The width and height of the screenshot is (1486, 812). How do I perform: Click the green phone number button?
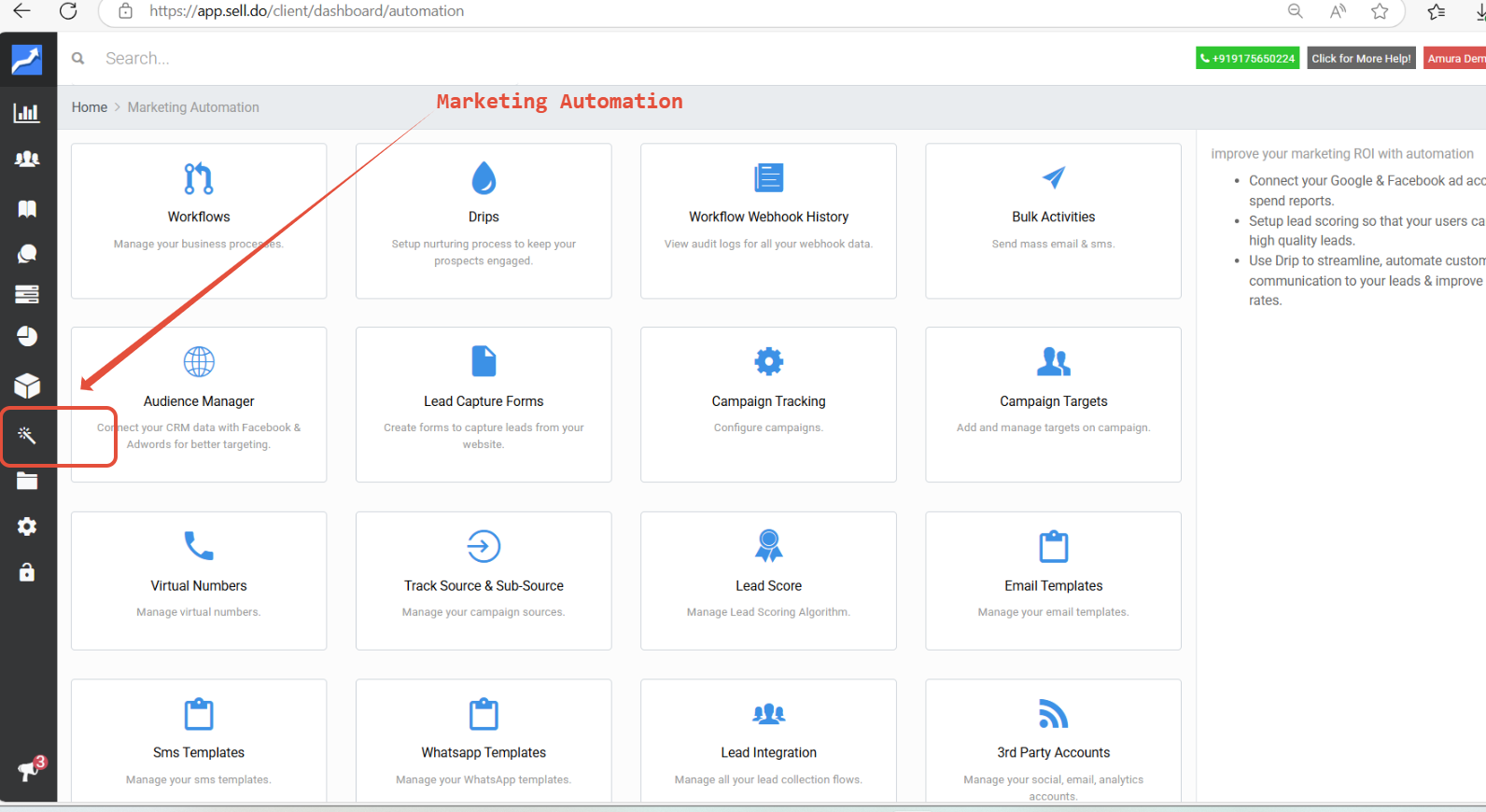tap(1247, 59)
